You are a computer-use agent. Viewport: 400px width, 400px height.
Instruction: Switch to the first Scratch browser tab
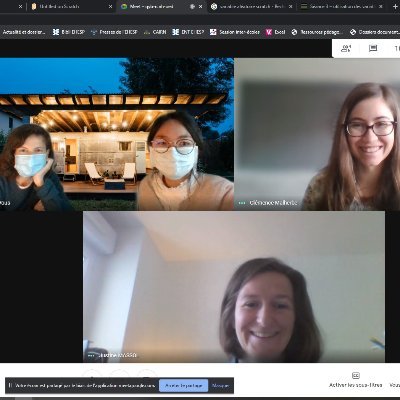tap(72, 6)
